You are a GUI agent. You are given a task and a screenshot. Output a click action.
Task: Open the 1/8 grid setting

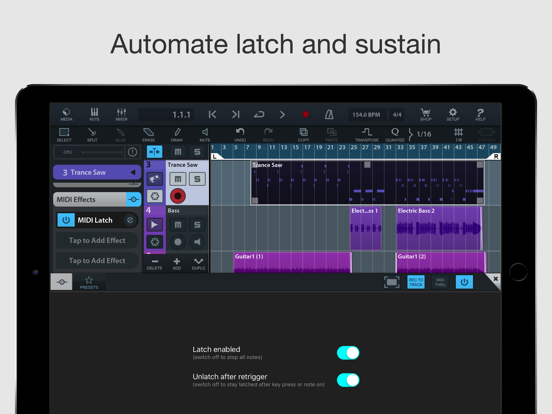click(458, 135)
